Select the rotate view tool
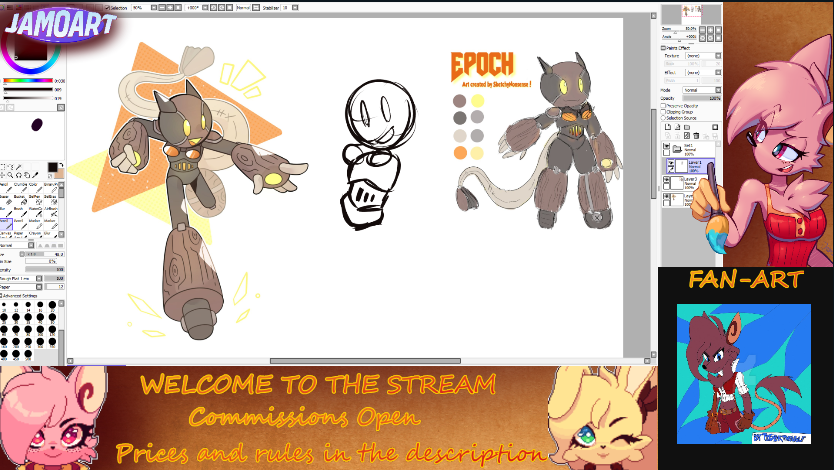 (x=19, y=175)
